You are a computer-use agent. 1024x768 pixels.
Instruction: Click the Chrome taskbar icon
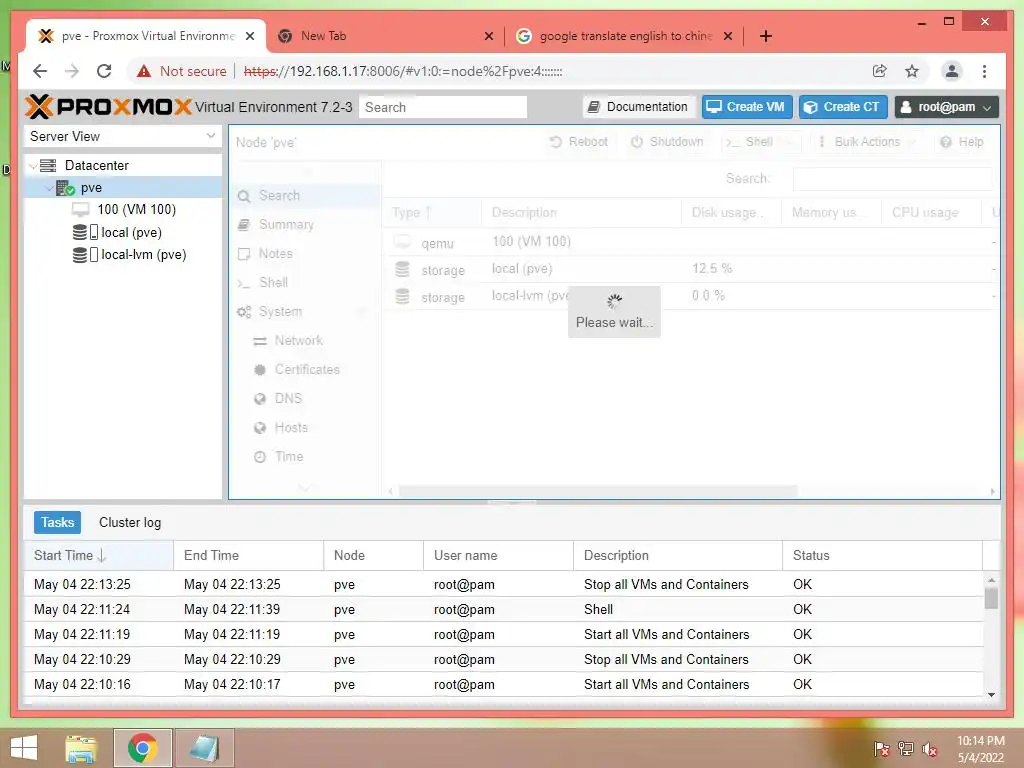(142, 748)
